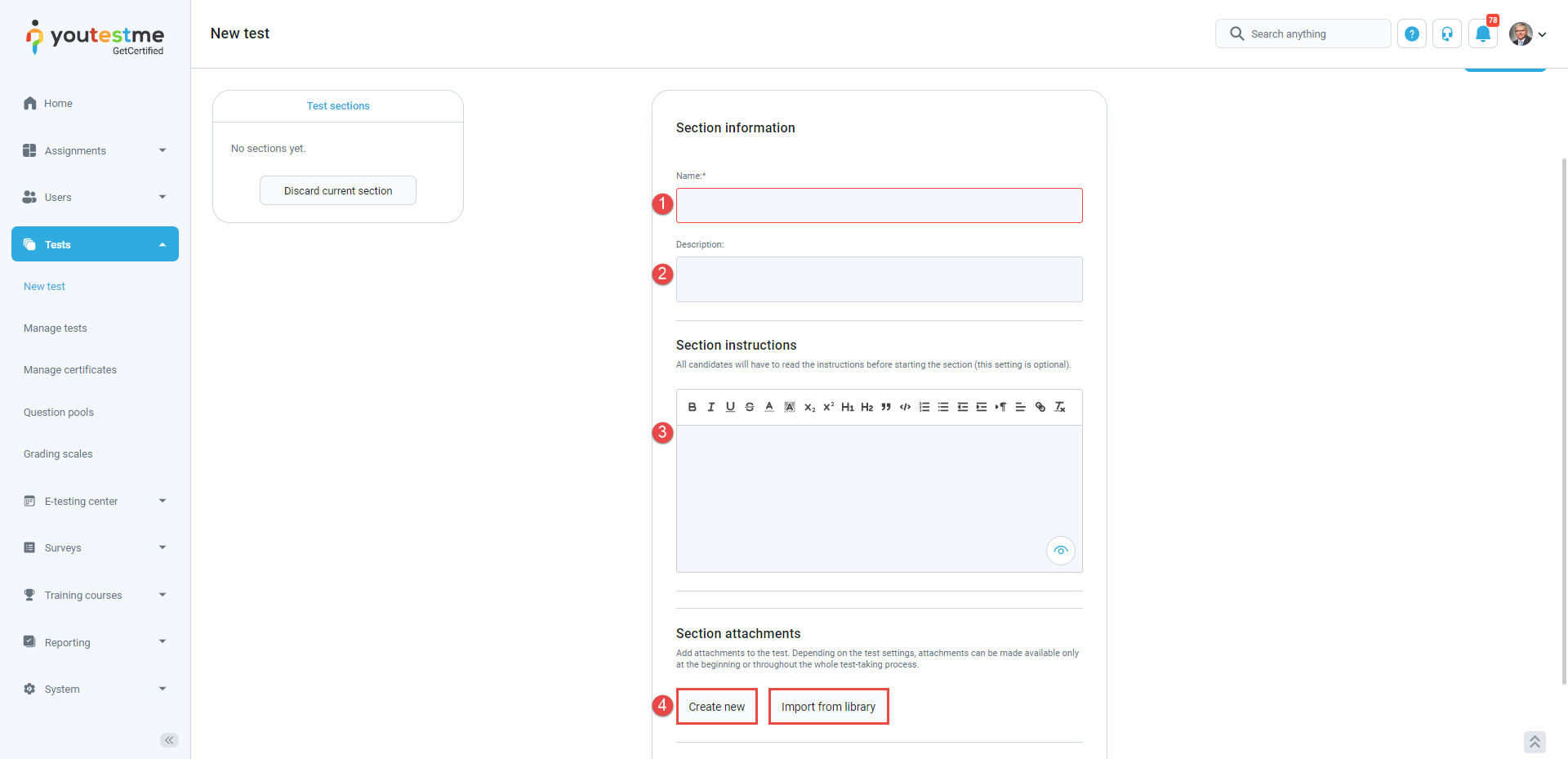This screenshot has width=1568, height=759.
Task: Open the user profile dropdown
Action: (1527, 33)
